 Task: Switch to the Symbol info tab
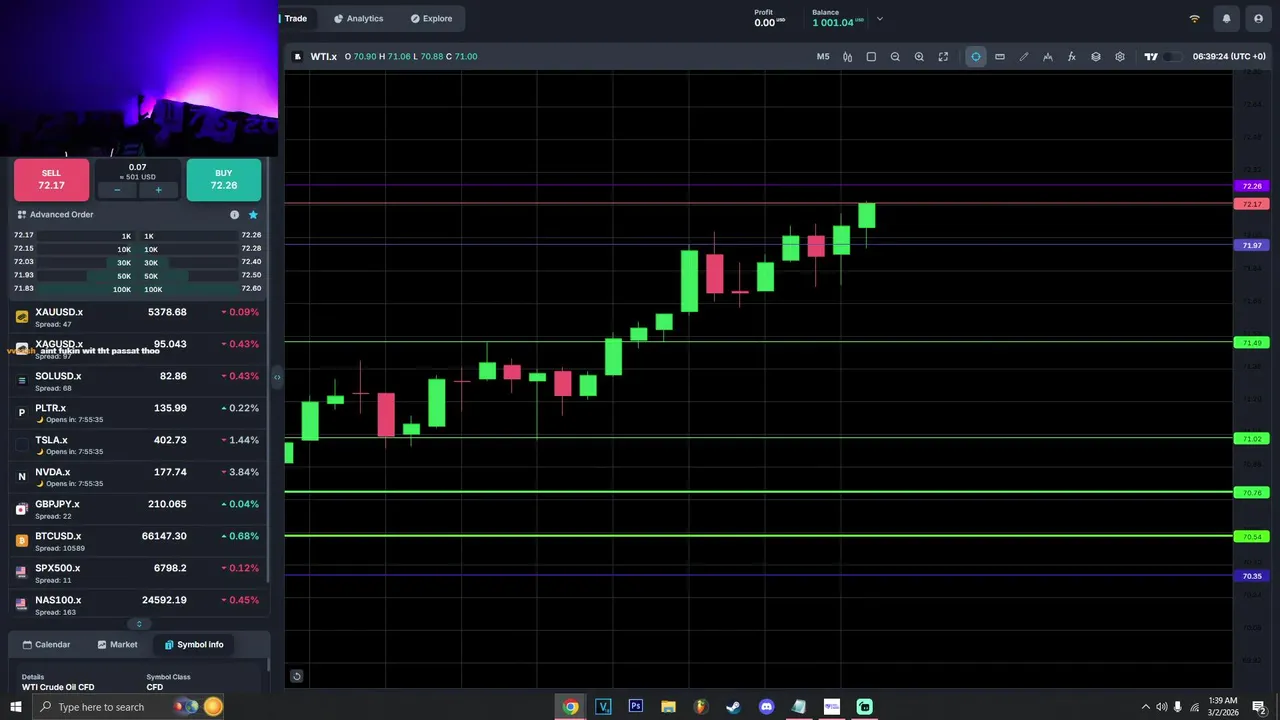pyautogui.click(x=194, y=645)
